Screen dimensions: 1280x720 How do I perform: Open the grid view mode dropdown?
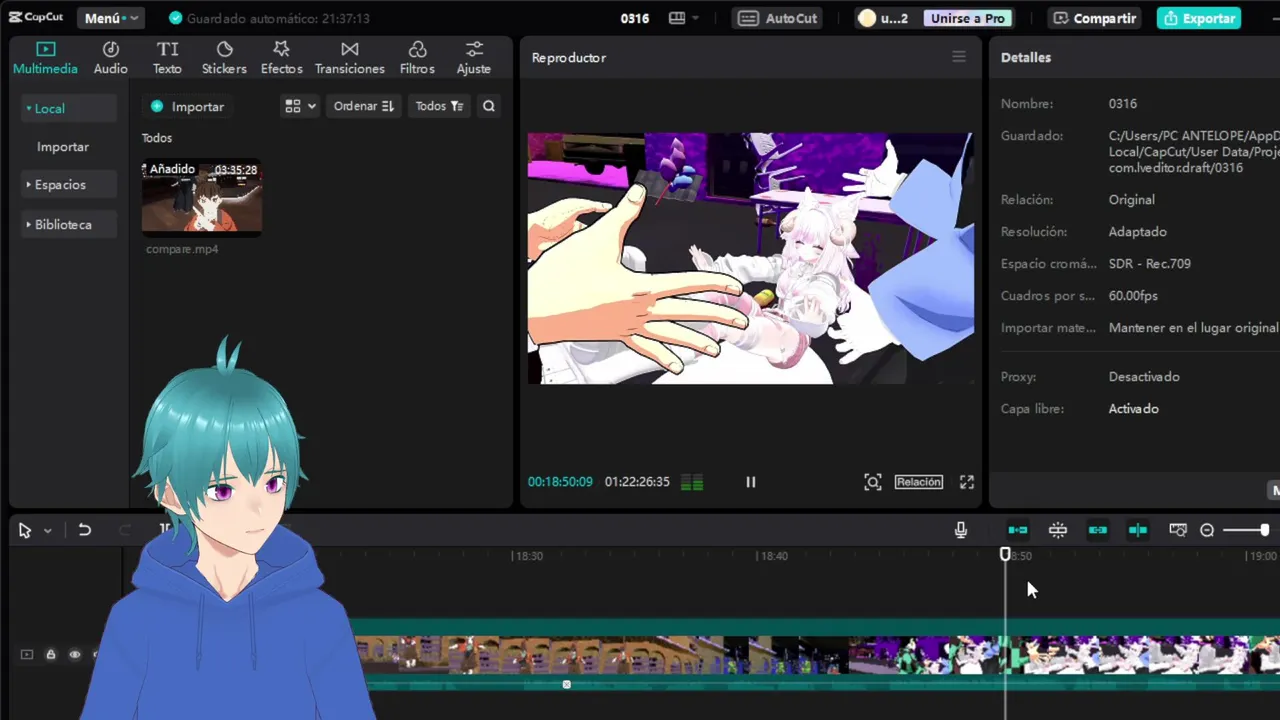click(300, 106)
